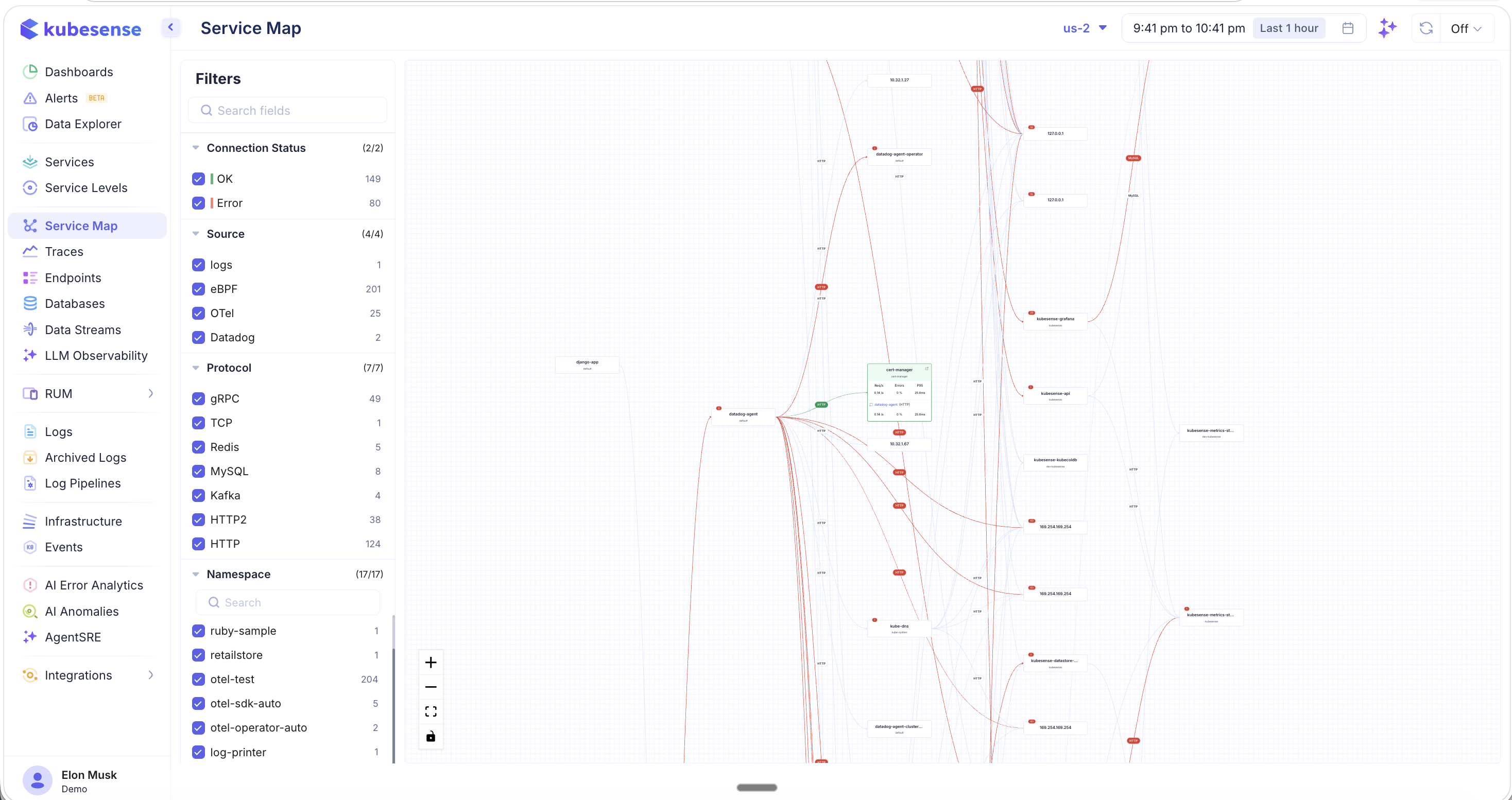
Task: Disable the eBPF source filter
Action: (198, 289)
